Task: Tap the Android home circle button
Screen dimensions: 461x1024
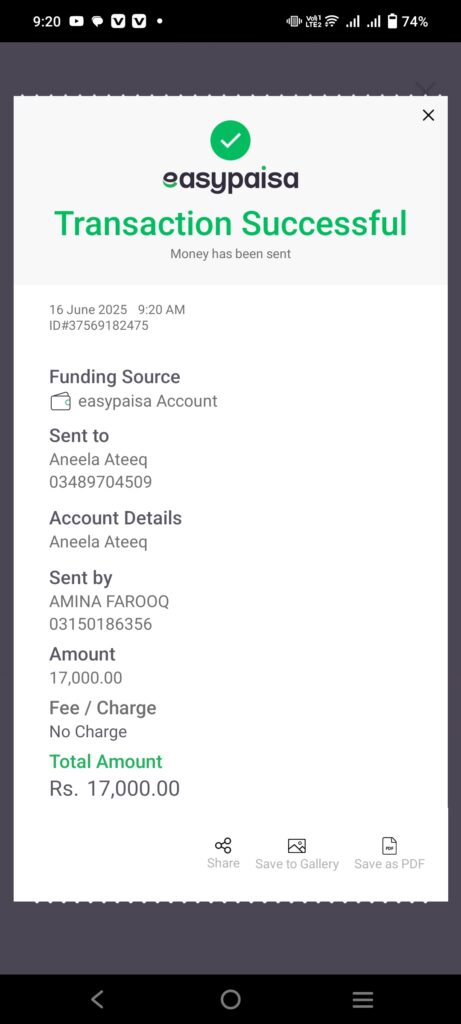Action: pyautogui.click(x=230, y=999)
